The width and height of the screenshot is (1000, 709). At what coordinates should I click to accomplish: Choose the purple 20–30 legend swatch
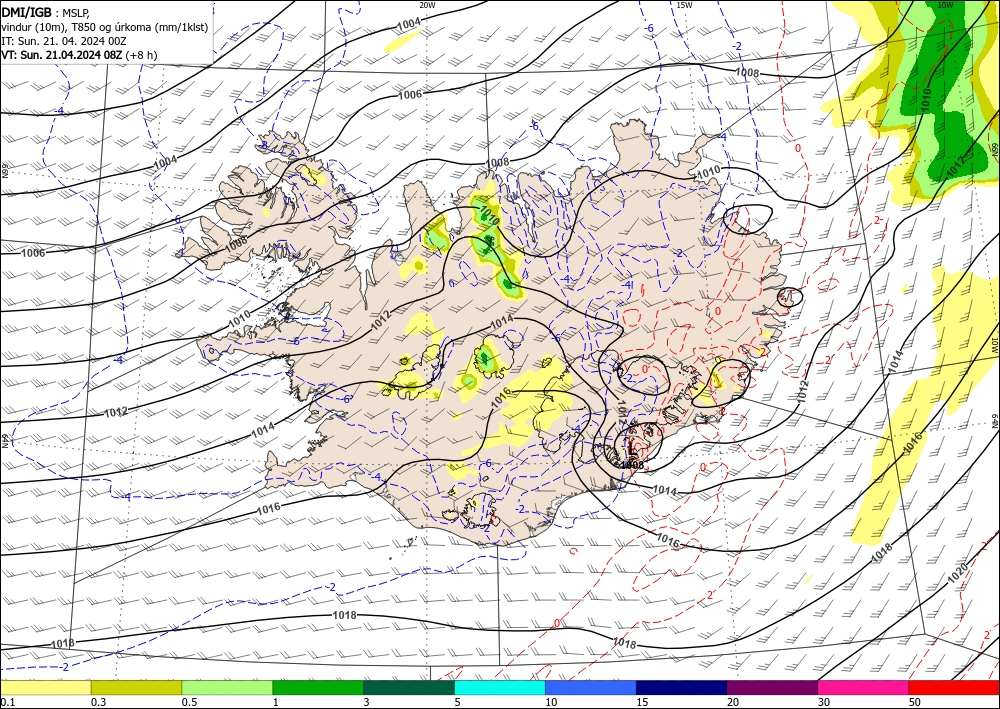tap(772, 687)
